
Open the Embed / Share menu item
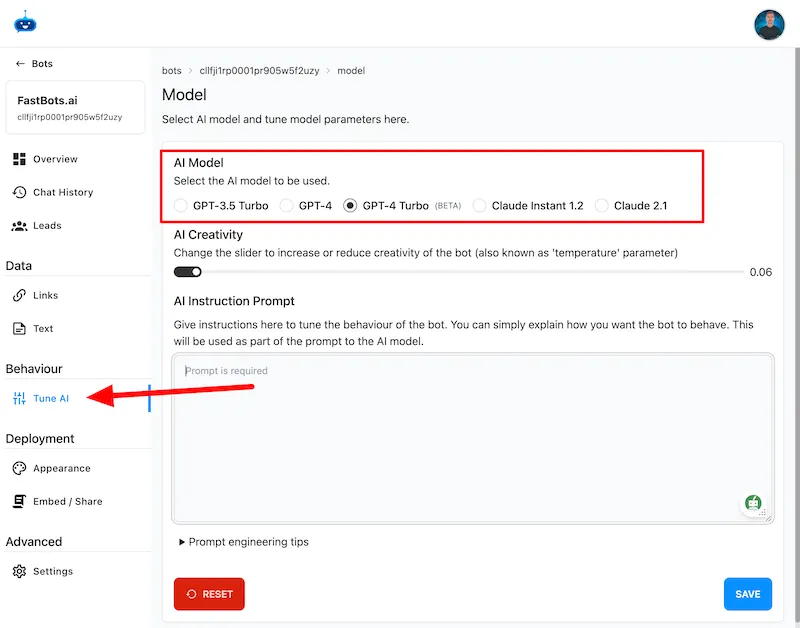67,501
